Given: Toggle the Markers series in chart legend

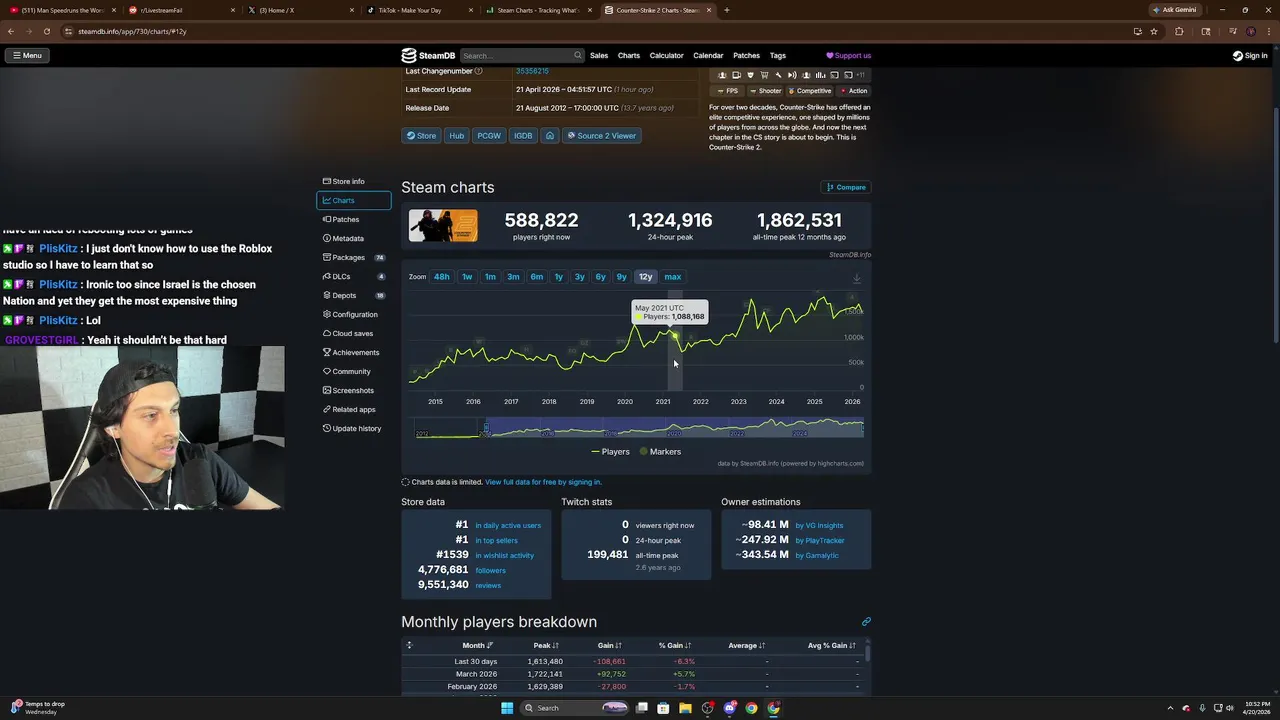Looking at the screenshot, I should [x=660, y=452].
